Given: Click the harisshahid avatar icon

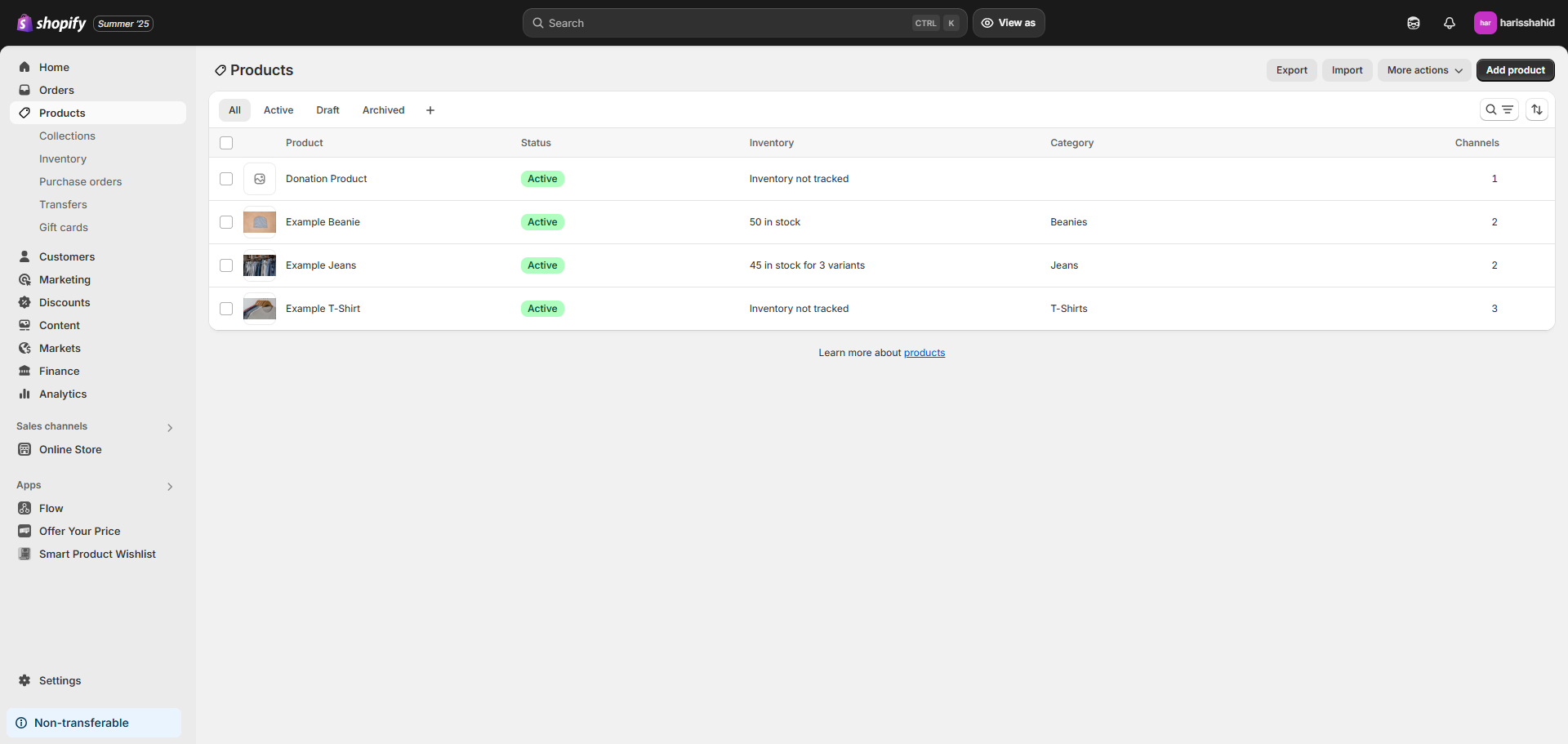Looking at the screenshot, I should click(x=1485, y=23).
